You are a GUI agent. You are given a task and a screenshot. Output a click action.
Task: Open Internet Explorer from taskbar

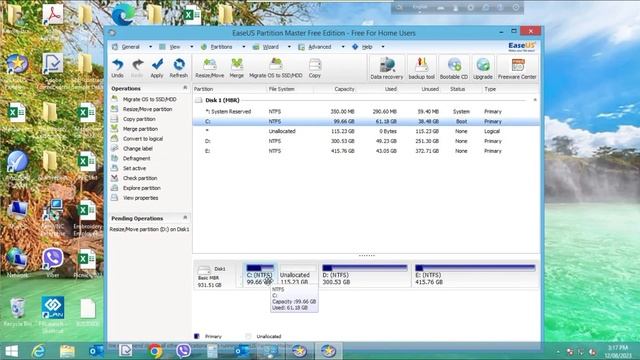point(39,351)
